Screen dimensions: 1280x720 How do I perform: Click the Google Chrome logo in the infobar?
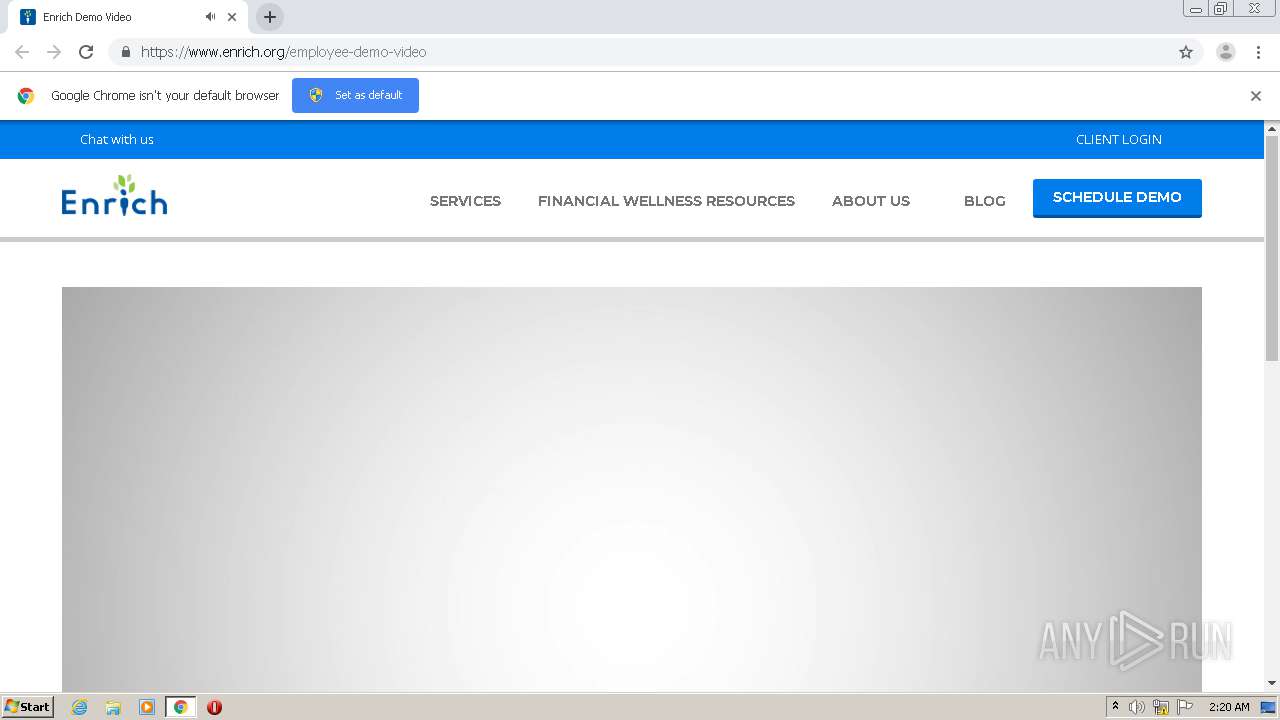(x=26, y=96)
